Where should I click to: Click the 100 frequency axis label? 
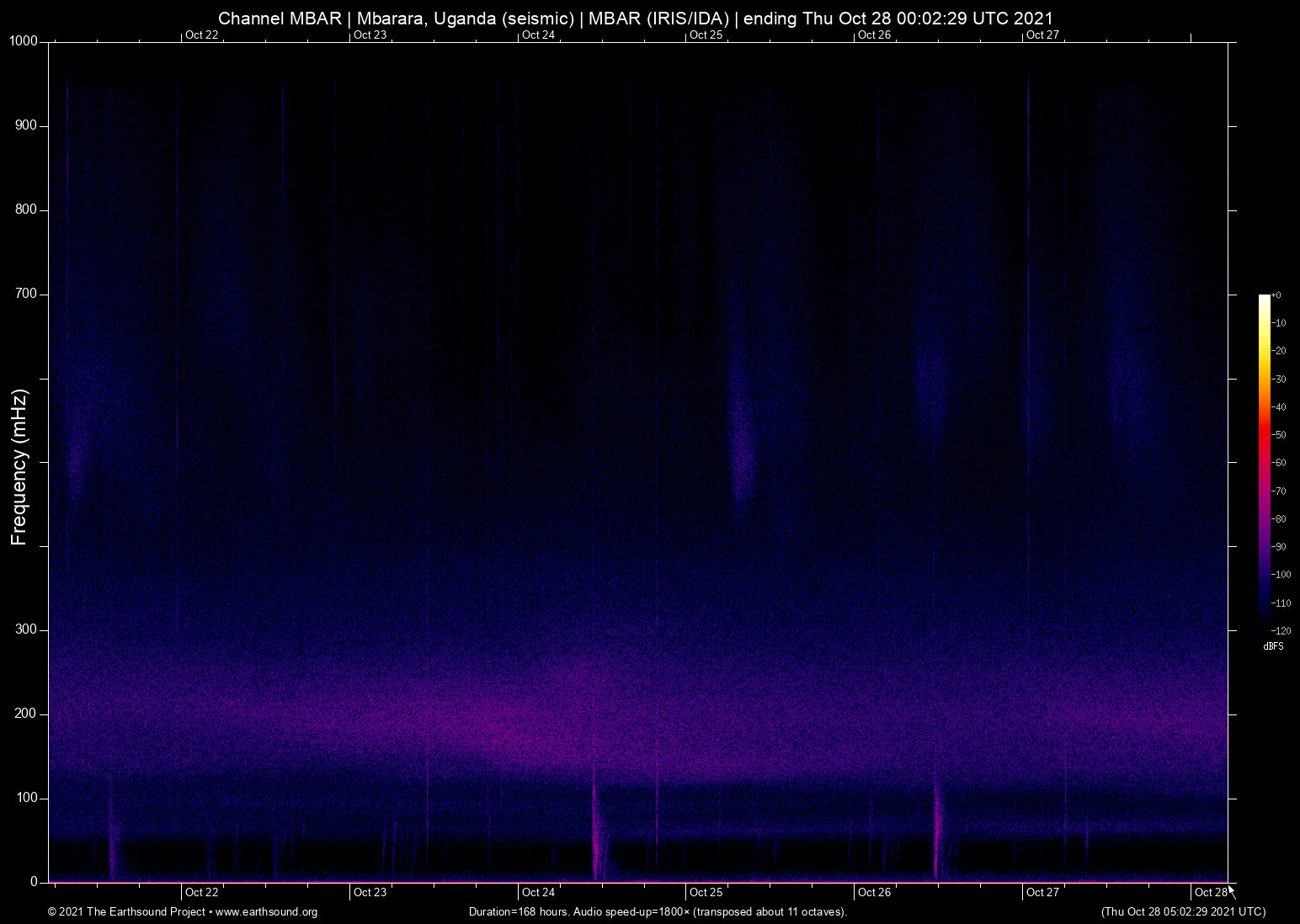(26, 798)
